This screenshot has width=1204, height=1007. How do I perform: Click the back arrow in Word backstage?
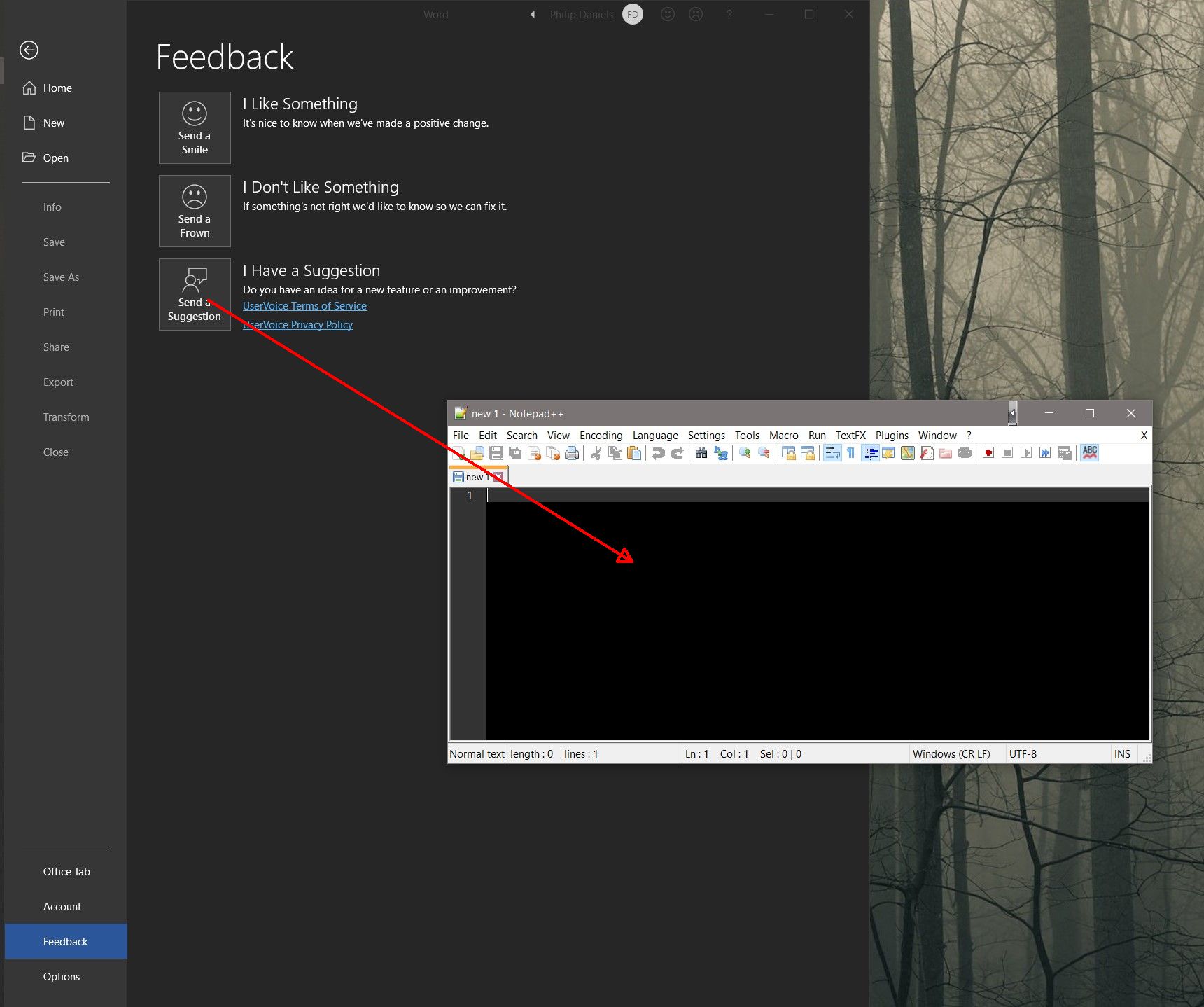[x=29, y=50]
